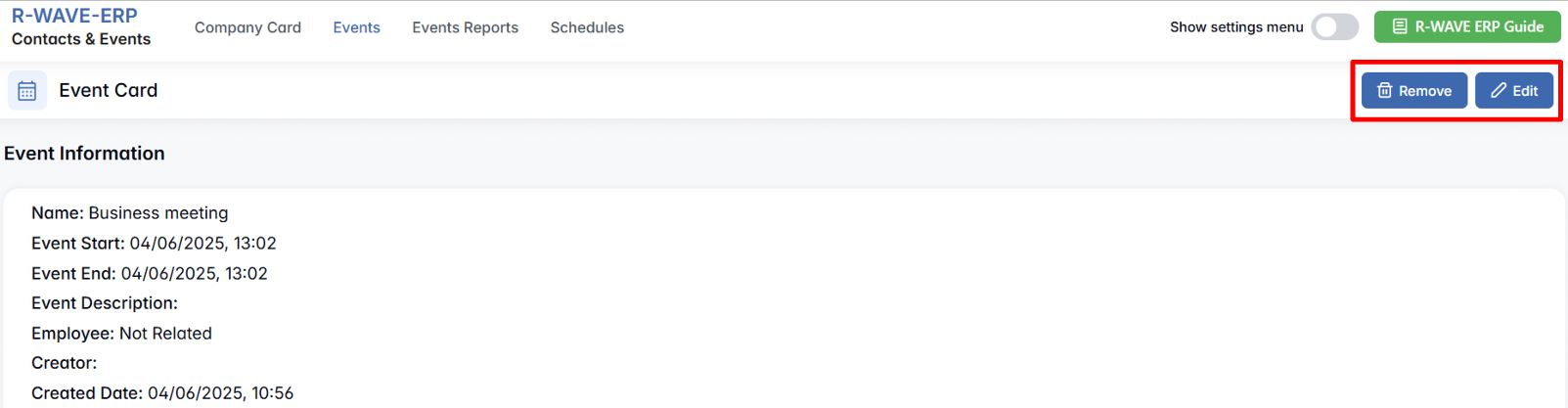
Task: Click the pencil icon on Edit
Action: click(1498, 91)
